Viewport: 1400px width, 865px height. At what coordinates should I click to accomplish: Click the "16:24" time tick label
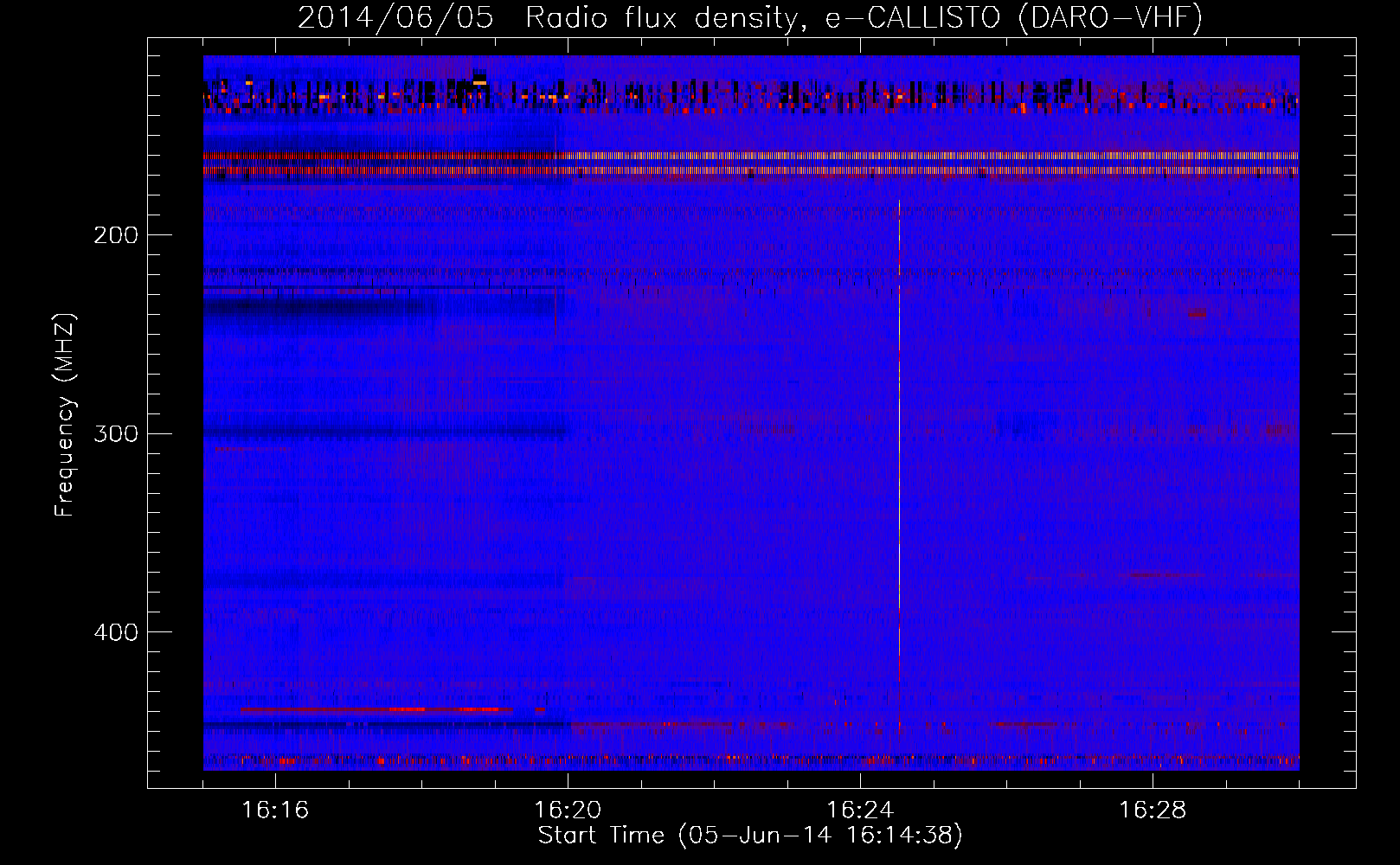[x=860, y=811]
